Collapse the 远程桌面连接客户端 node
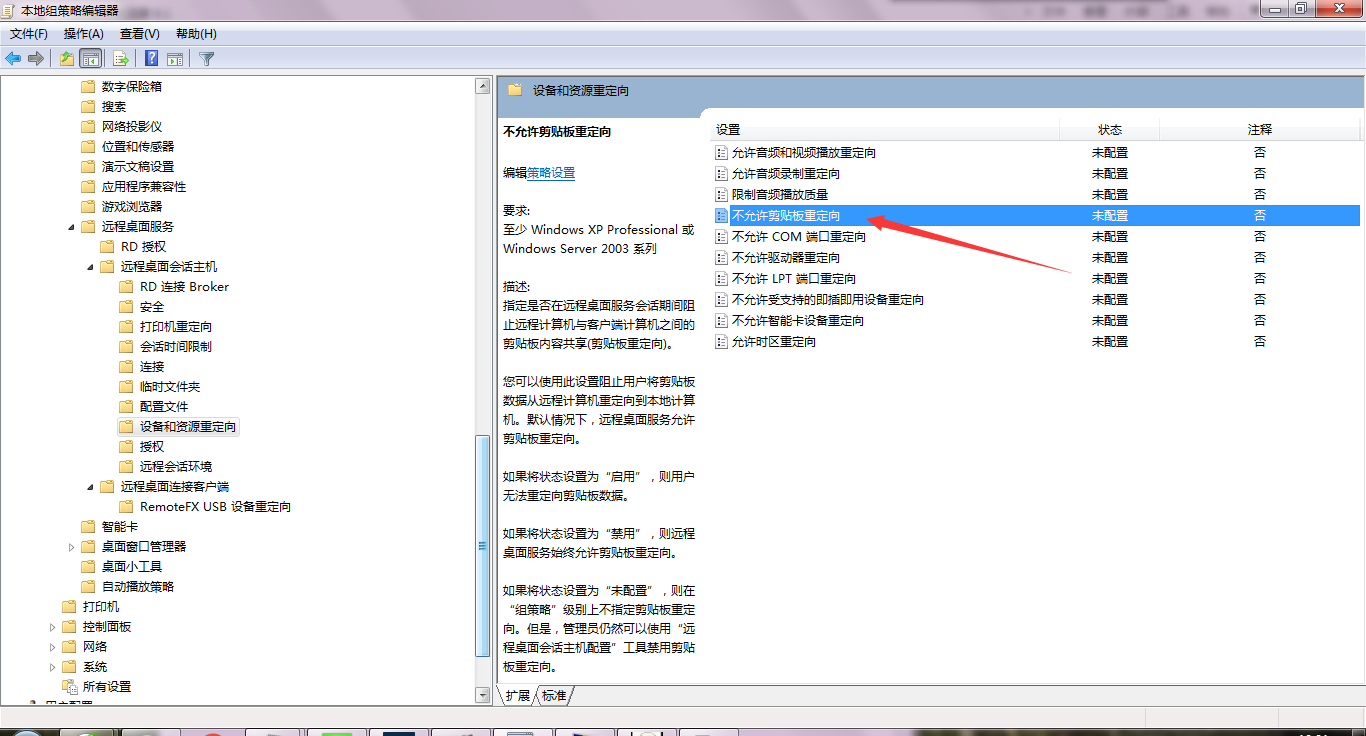1366x736 pixels. point(90,487)
